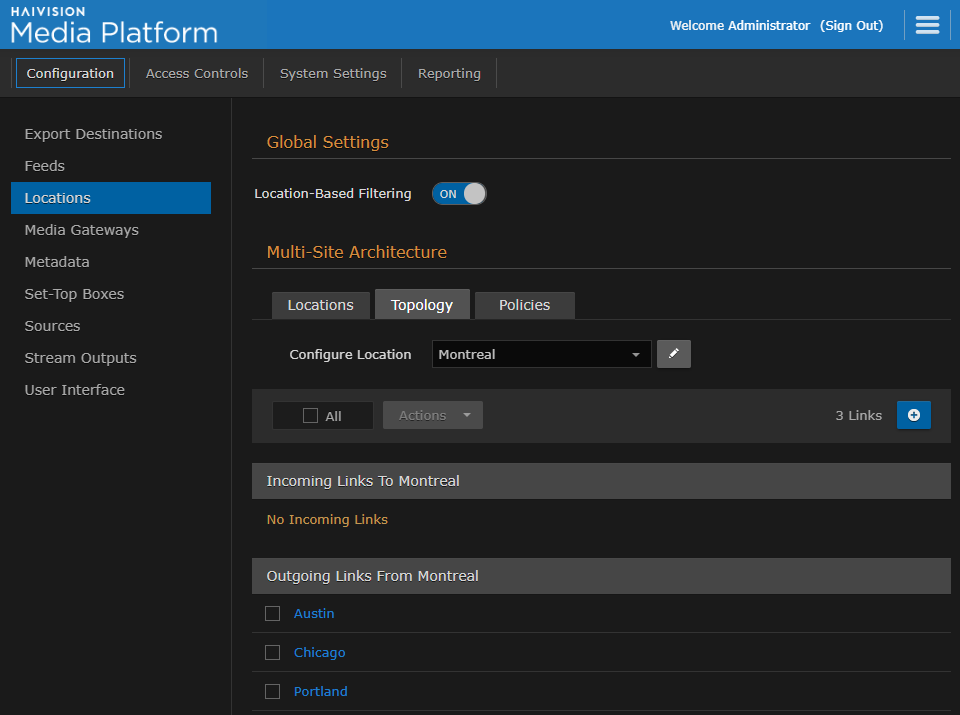
Task: Click the pencil edit location icon
Action: (x=674, y=354)
